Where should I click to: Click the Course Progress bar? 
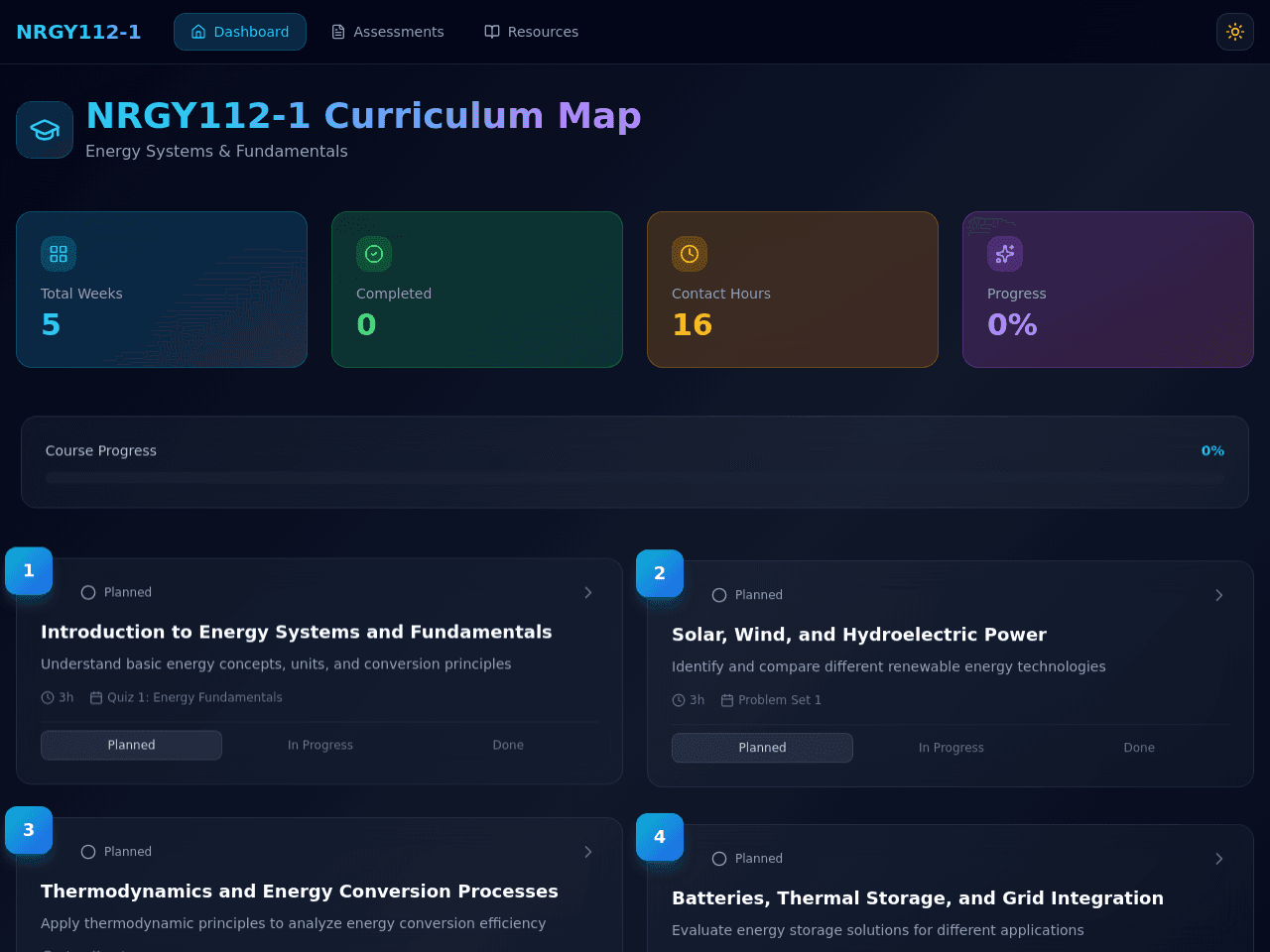635,478
